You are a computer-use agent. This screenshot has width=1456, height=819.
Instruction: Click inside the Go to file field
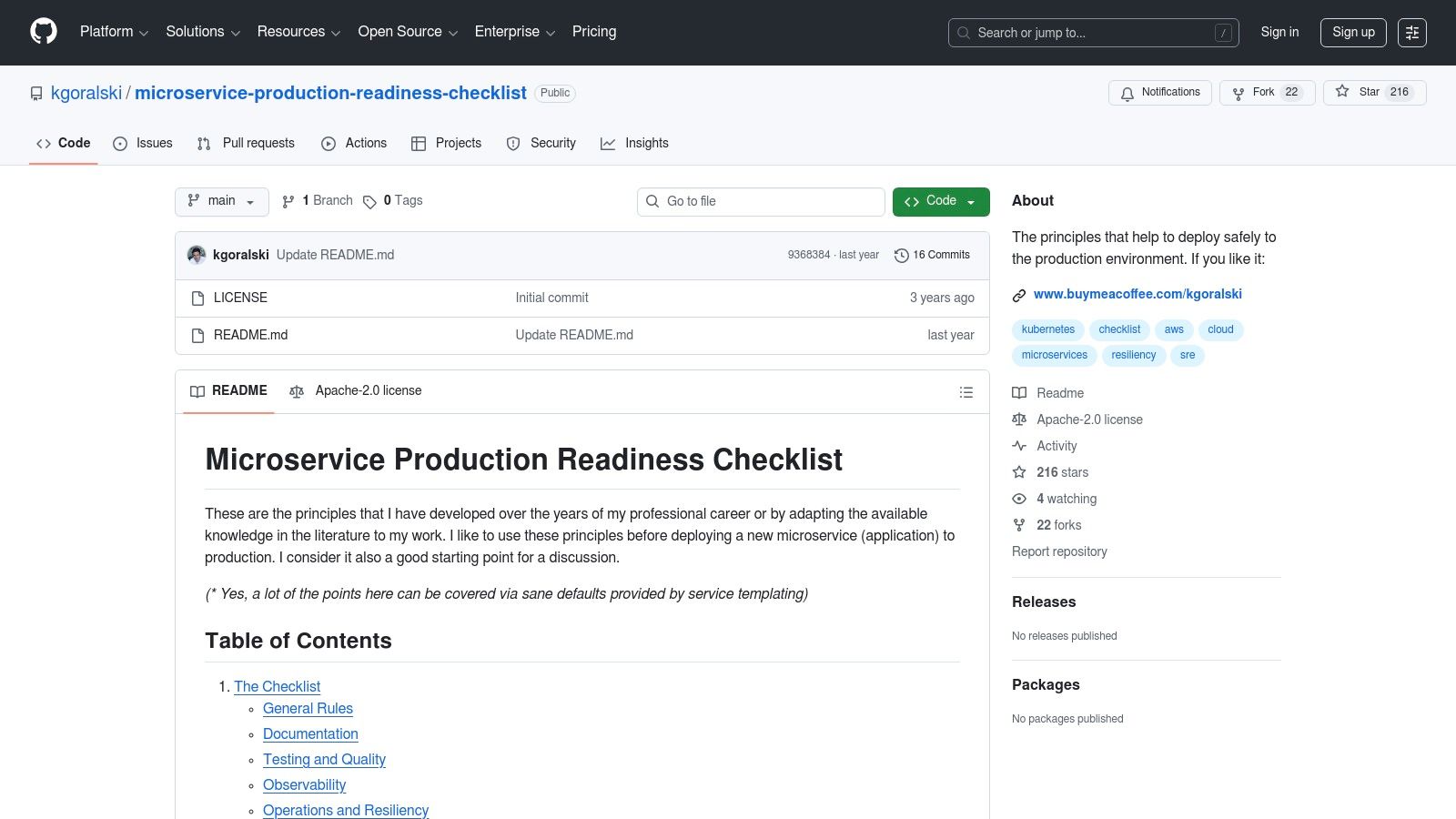pos(761,201)
